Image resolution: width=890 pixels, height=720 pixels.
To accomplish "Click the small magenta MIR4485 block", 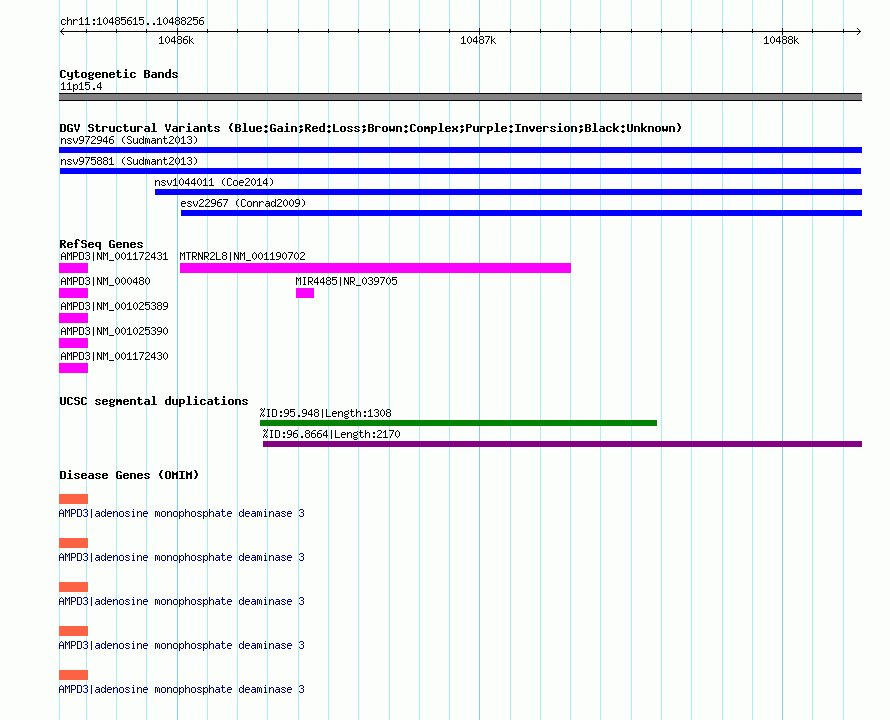I will pos(305,293).
